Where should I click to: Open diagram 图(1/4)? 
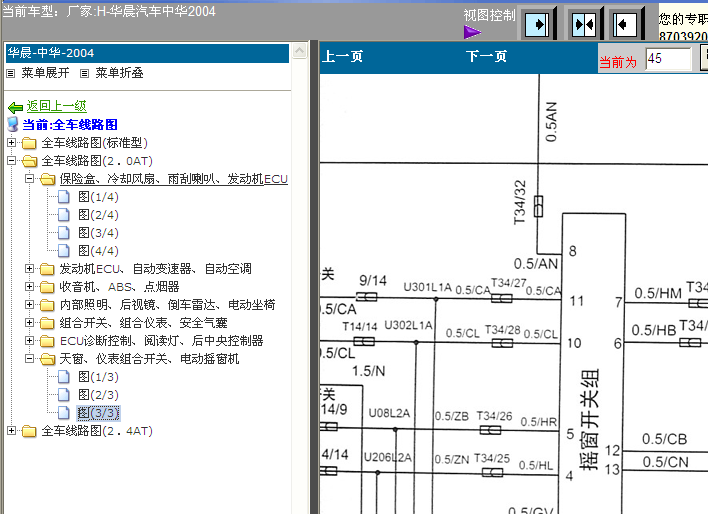[98, 197]
